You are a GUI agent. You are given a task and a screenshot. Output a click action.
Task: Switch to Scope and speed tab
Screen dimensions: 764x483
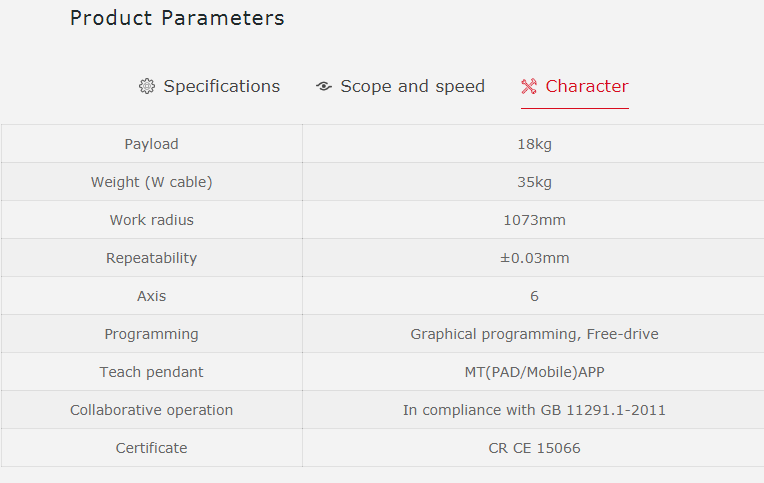click(412, 86)
